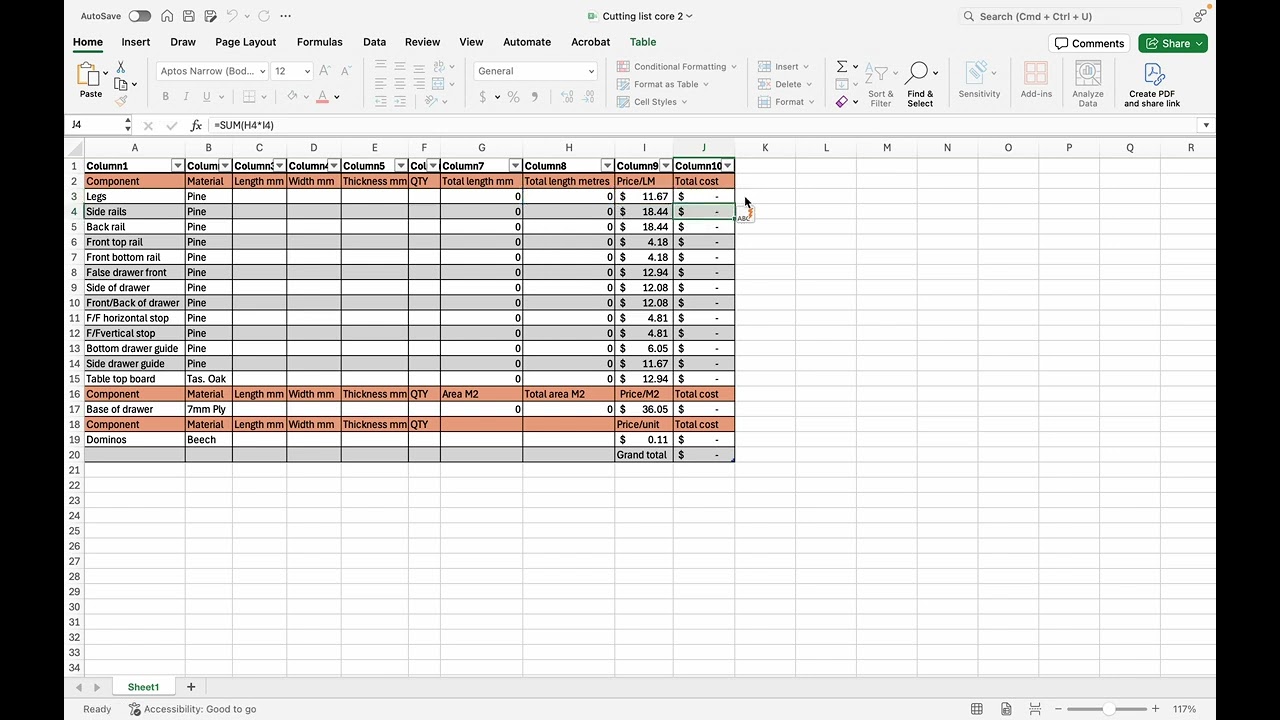Click the Decrease Font Size icon
The height and width of the screenshot is (720, 1280).
point(346,71)
